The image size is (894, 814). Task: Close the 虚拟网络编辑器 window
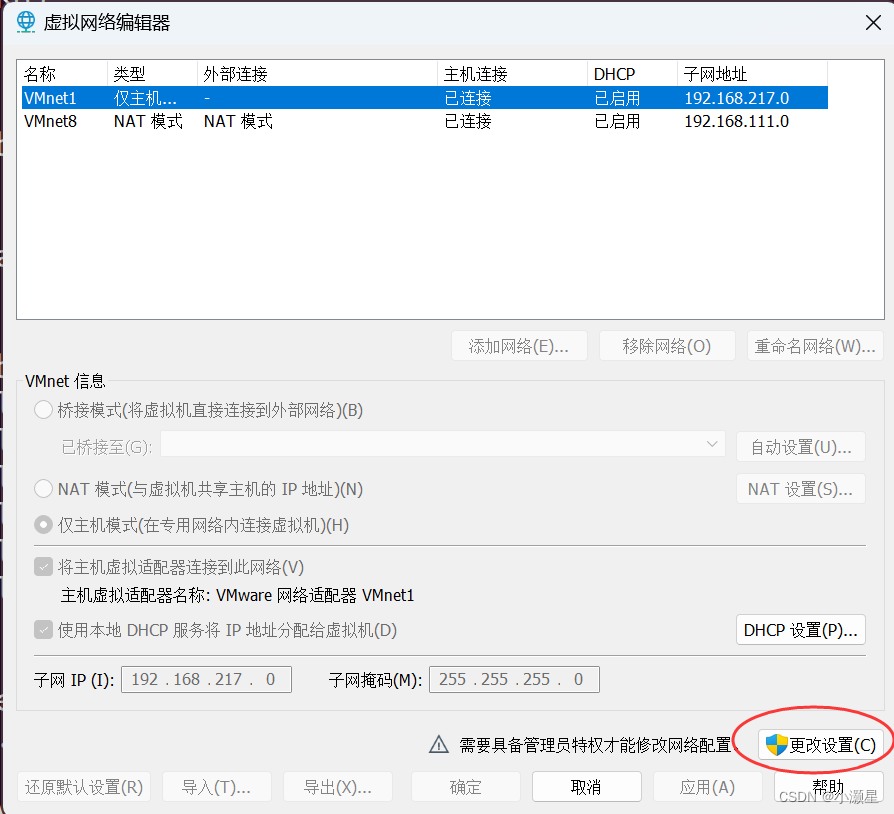(x=873, y=23)
